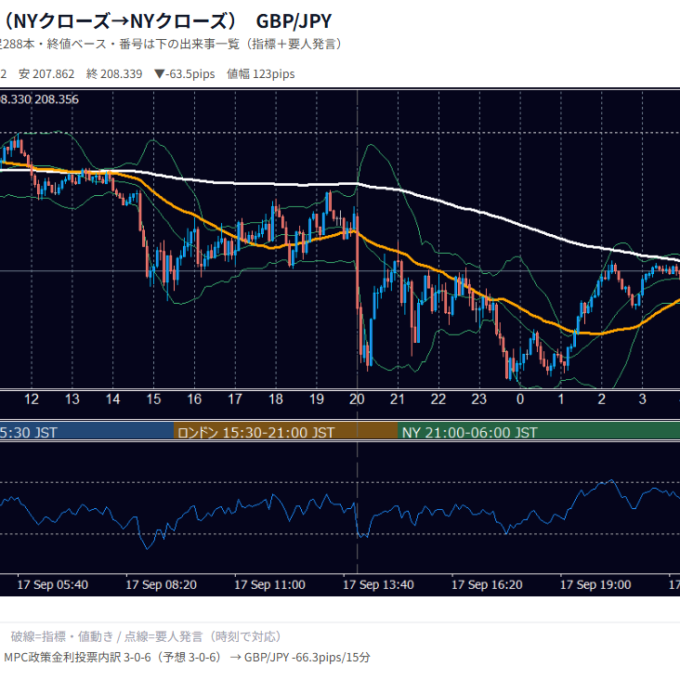Select the NY 21:00-06:00 JST session bar

click(x=539, y=432)
